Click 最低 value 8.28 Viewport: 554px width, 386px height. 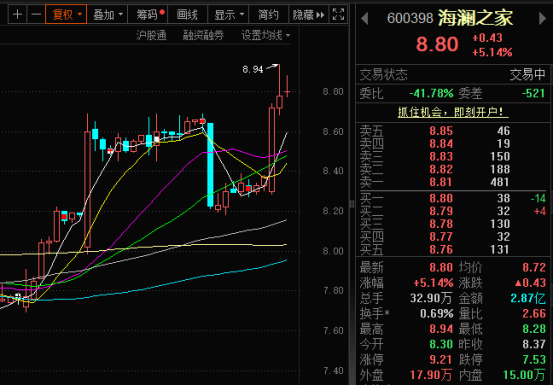[534, 329]
